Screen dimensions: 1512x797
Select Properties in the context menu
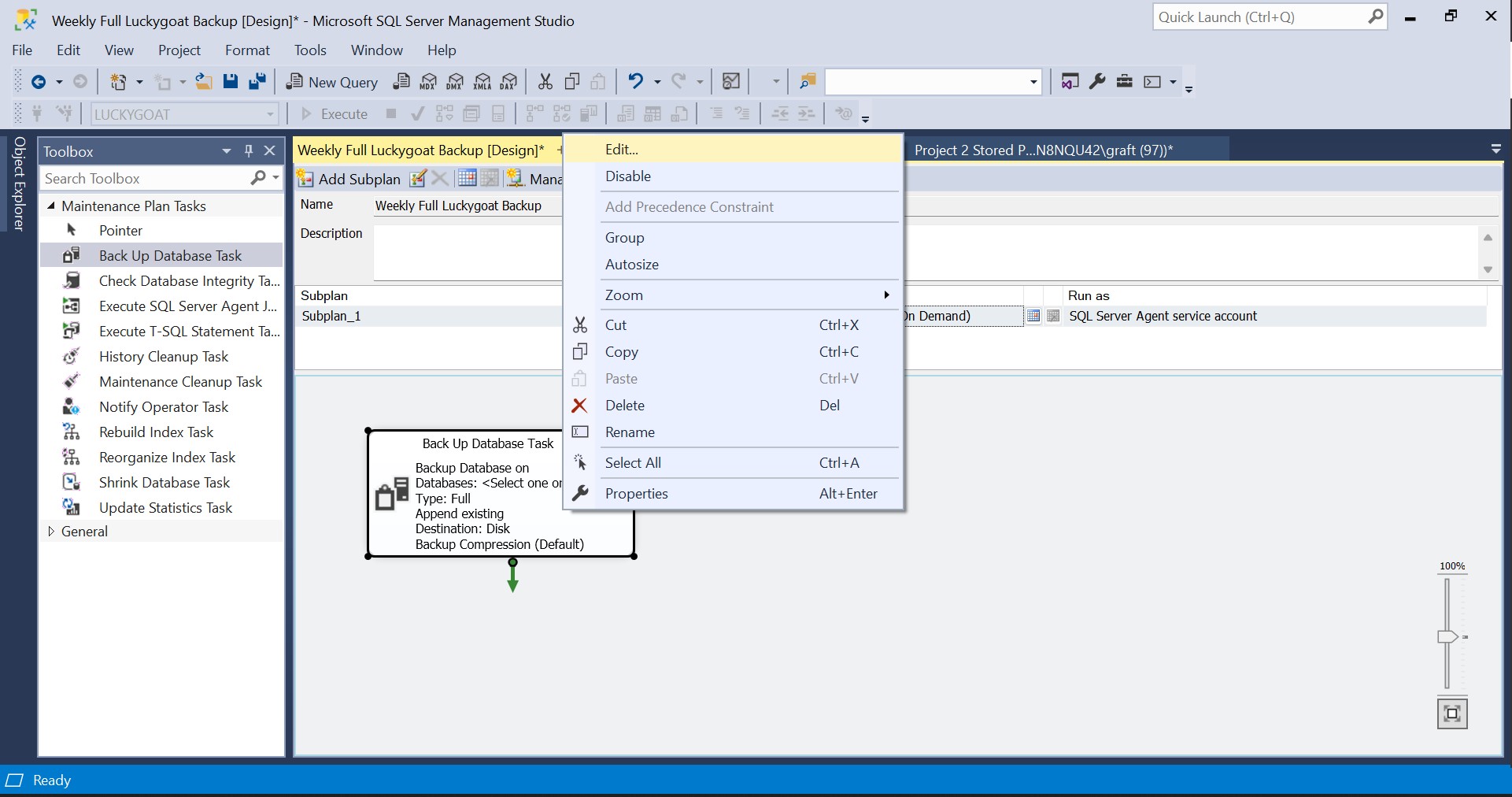click(x=636, y=494)
